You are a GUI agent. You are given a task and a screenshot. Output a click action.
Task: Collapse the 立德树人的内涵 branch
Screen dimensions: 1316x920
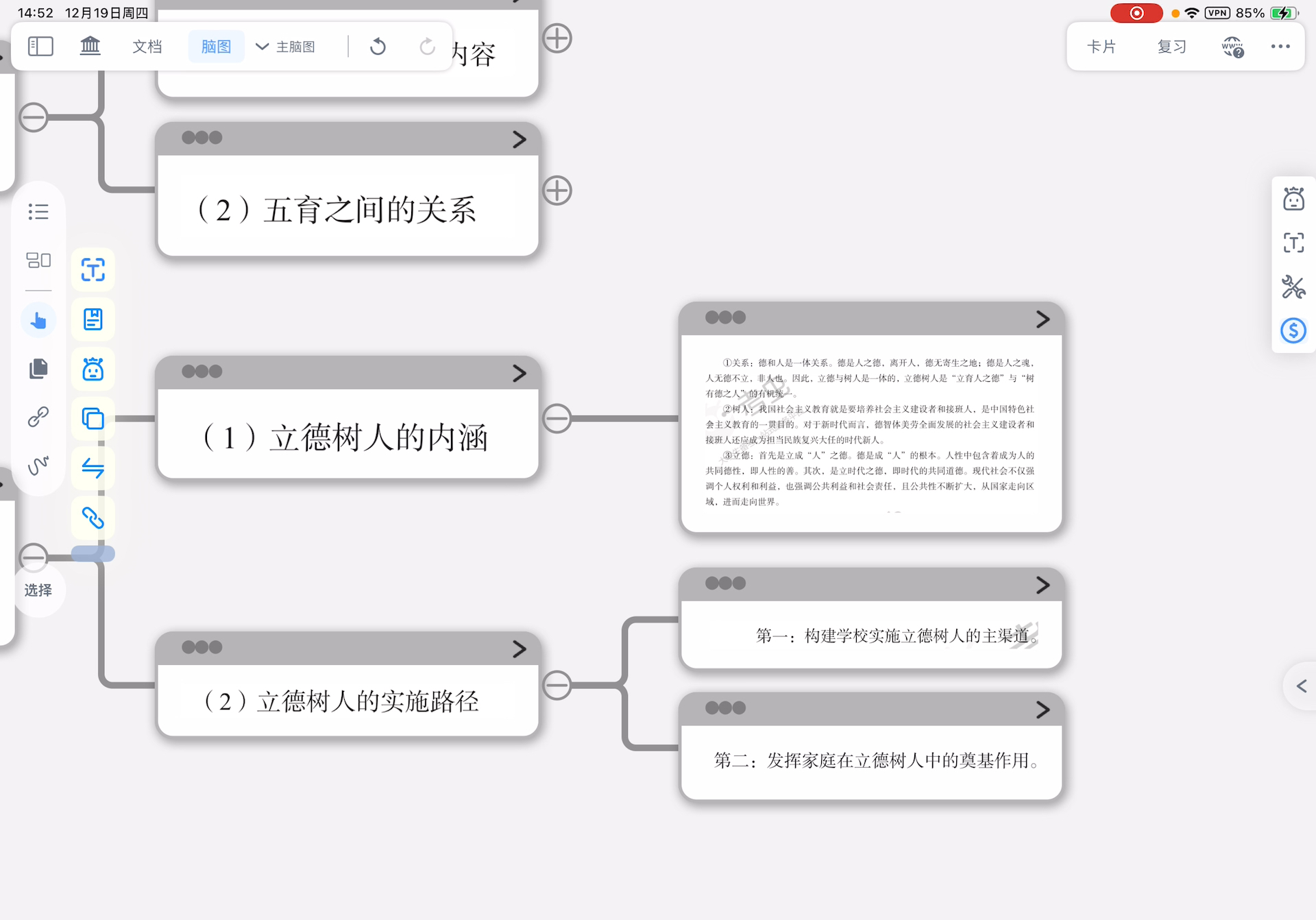pyautogui.click(x=557, y=418)
